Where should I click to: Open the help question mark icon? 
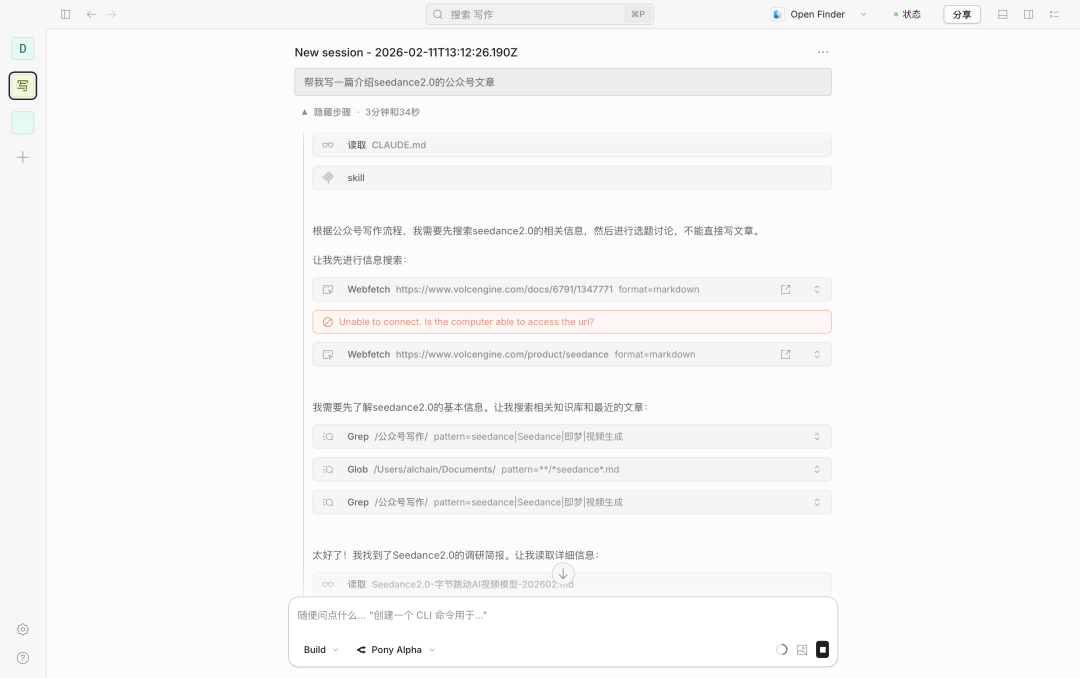(23, 658)
